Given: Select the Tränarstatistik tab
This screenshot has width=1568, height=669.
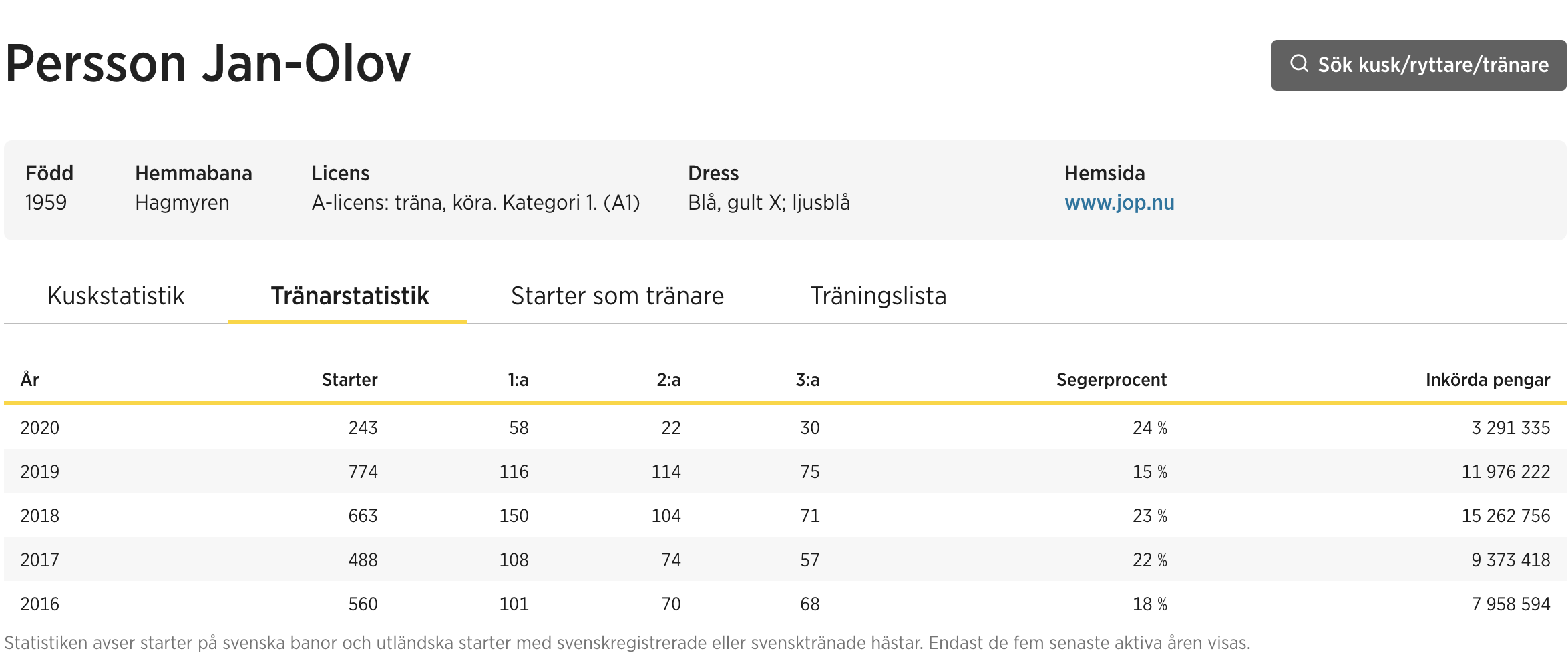Looking at the screenshot, I should (349, 296).
